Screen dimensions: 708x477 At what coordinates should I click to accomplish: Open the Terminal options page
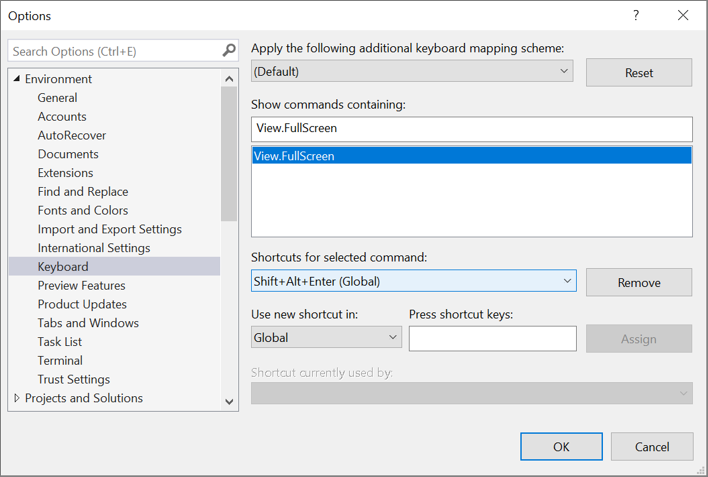60,360
